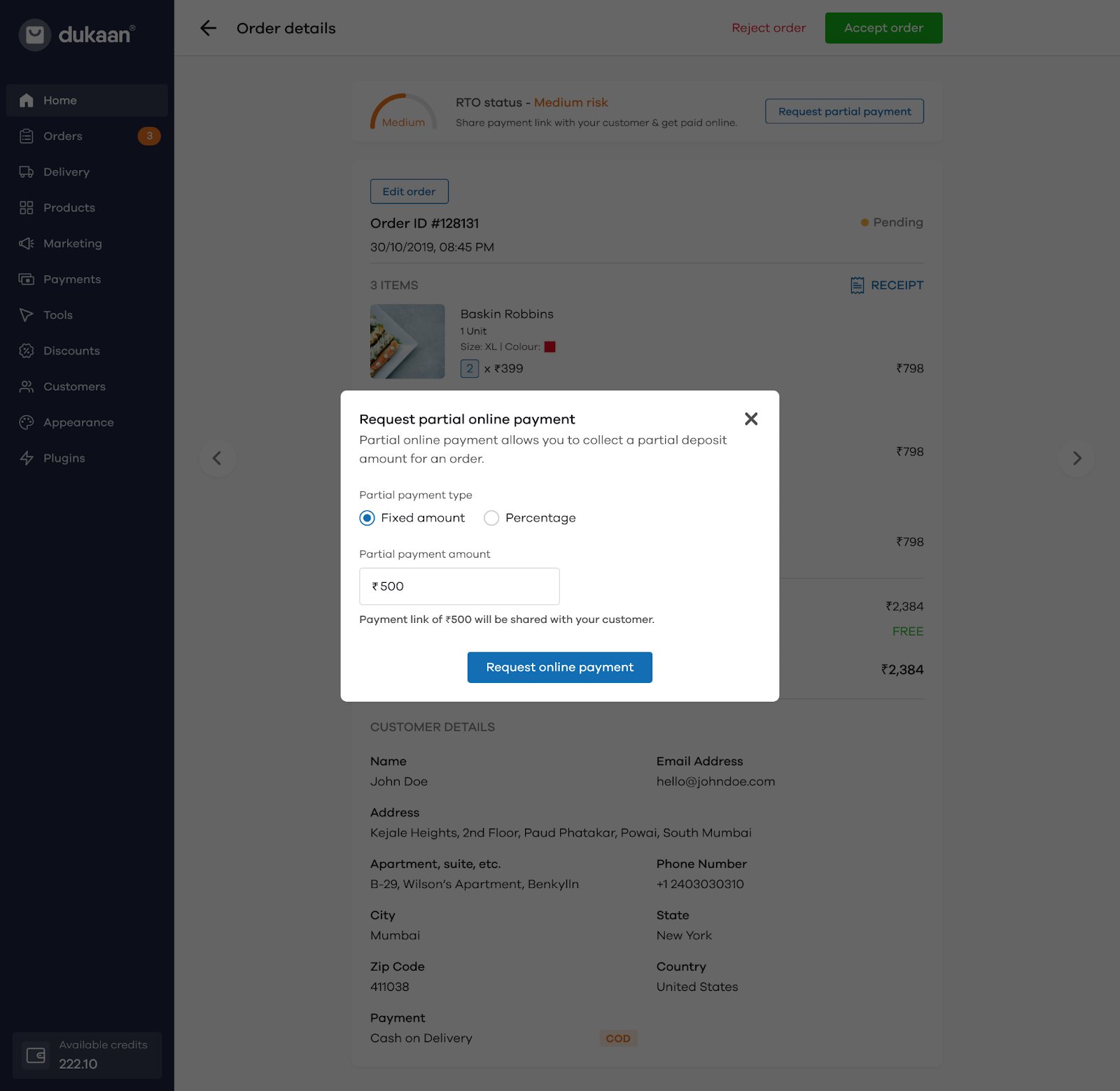Click the FREE delivery label
This screenshot has height=1091, width=1120.
(x=908, y=631)
